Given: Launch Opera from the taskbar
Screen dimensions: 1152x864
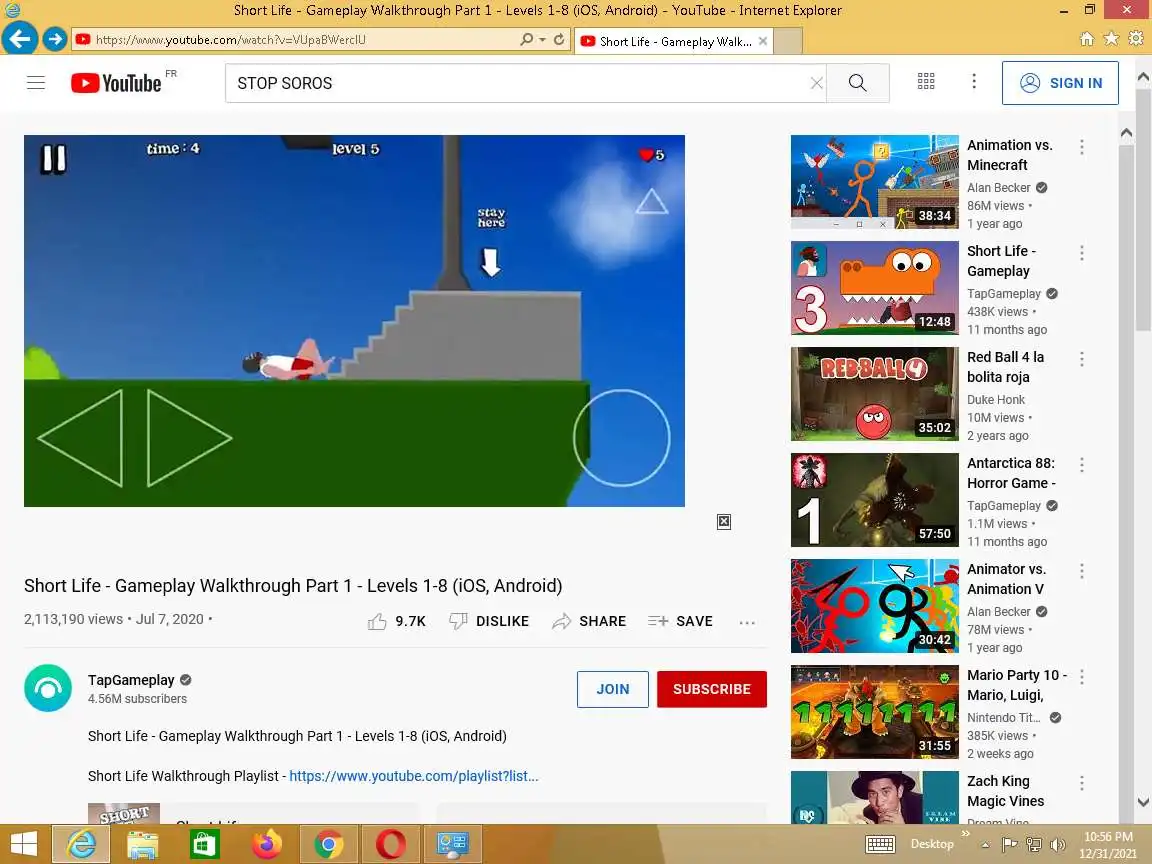Looking at the screenshot, I should pyautogui.click(x=390, y=844).
